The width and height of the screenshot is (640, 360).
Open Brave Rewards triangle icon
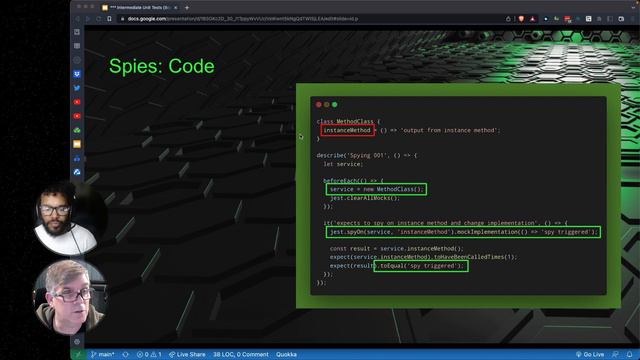click(x=533, y=19)
